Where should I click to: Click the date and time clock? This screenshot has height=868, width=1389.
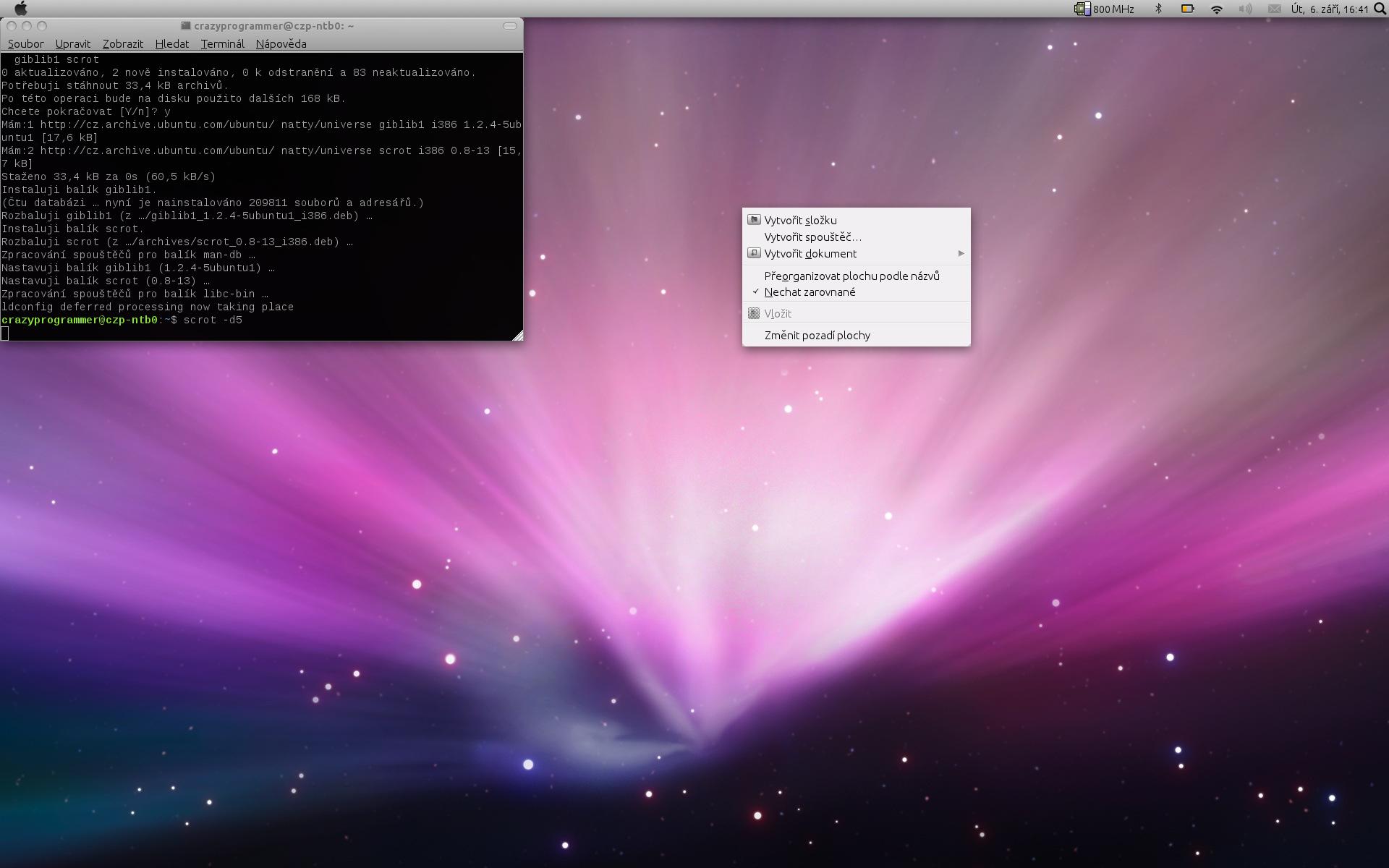click(x=1329, y=9)
